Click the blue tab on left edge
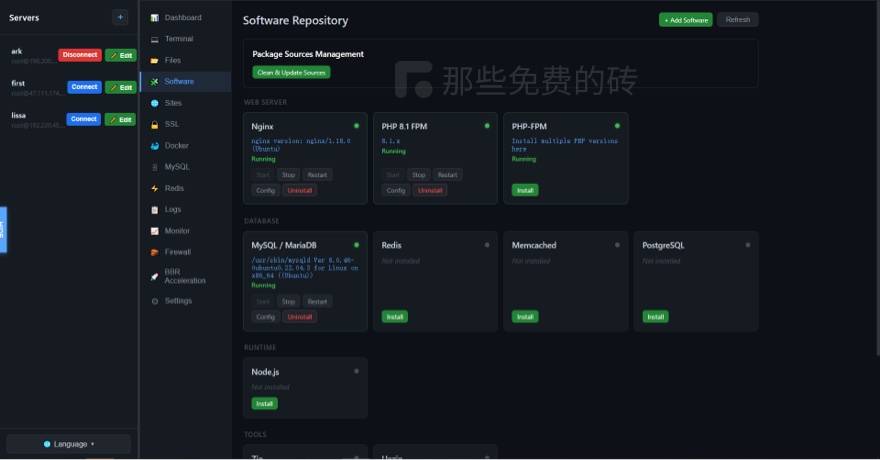The height and width of the screenshot is (460, 880). click(x=3, y=230)
